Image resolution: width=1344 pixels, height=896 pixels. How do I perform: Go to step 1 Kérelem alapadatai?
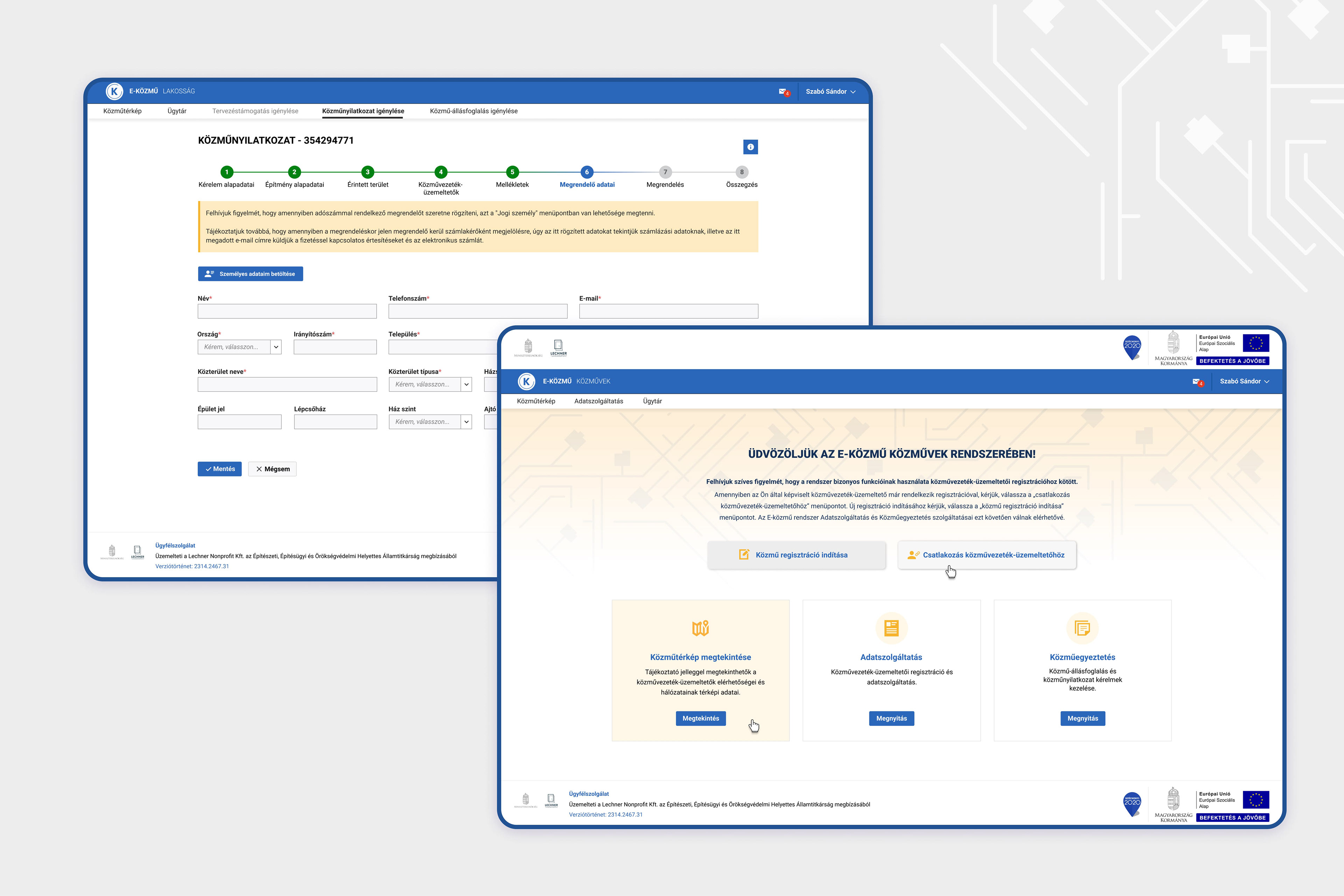point(227,172)
